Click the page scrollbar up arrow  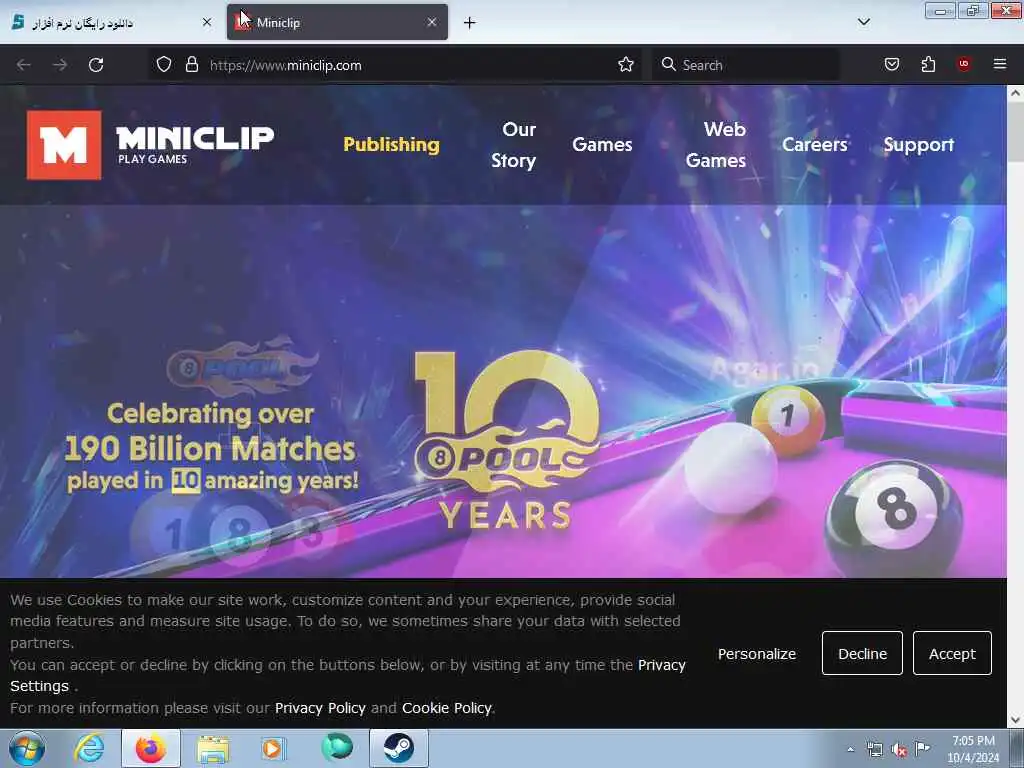click(1016, 93)
